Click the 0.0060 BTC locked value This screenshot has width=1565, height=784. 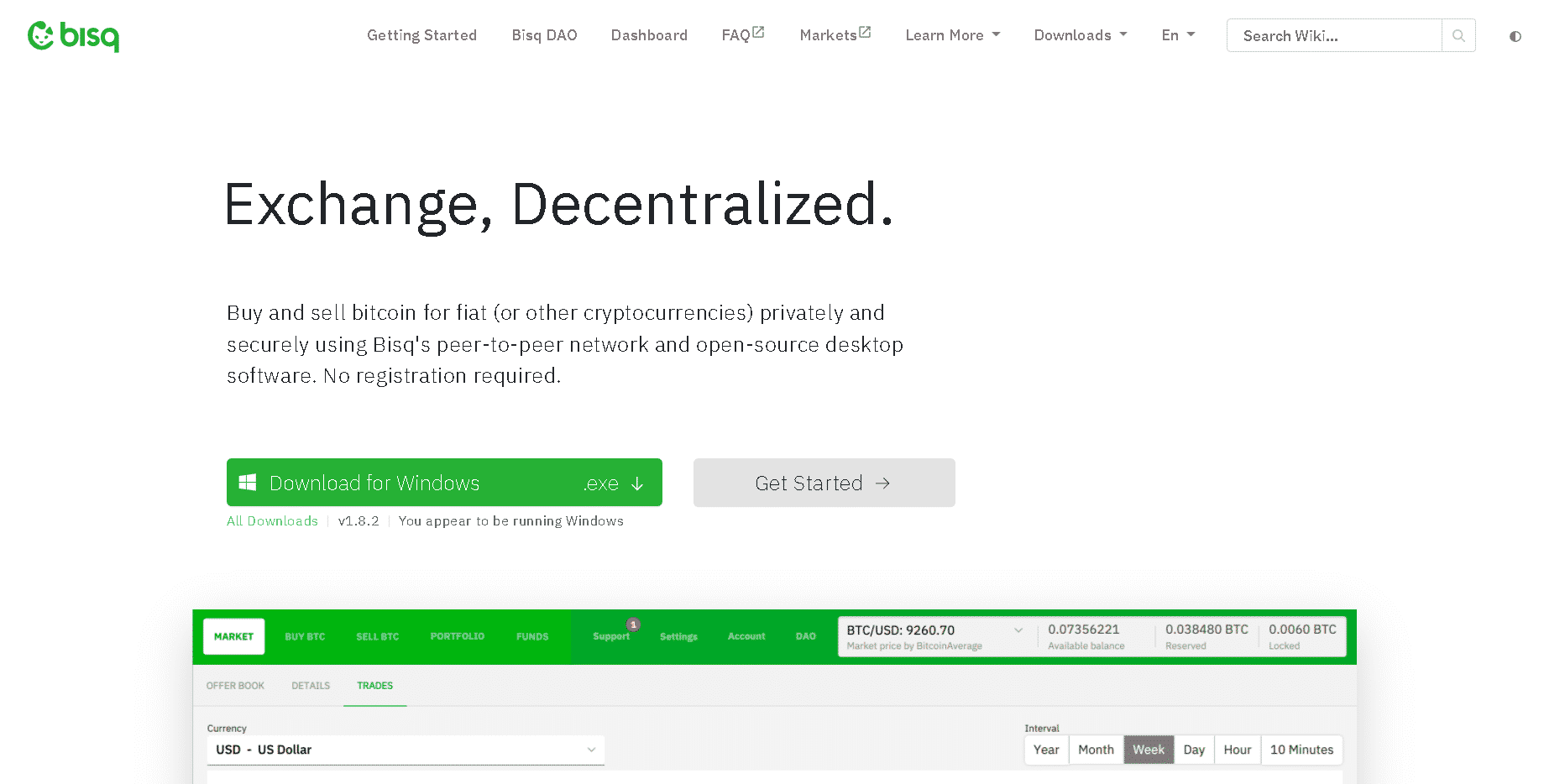[1302, 630]
